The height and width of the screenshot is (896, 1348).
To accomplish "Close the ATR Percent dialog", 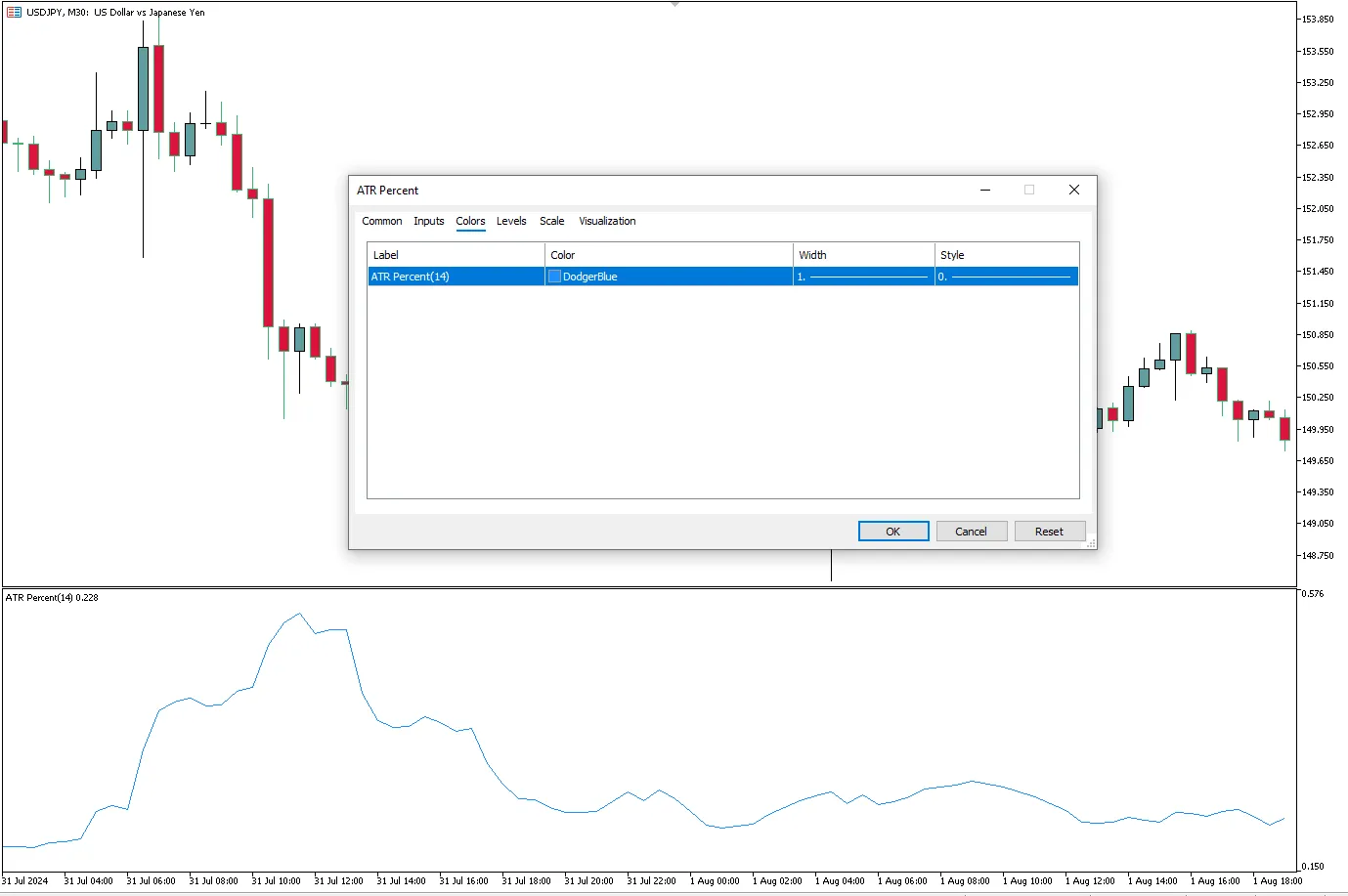I will (x=1073, y=190).
